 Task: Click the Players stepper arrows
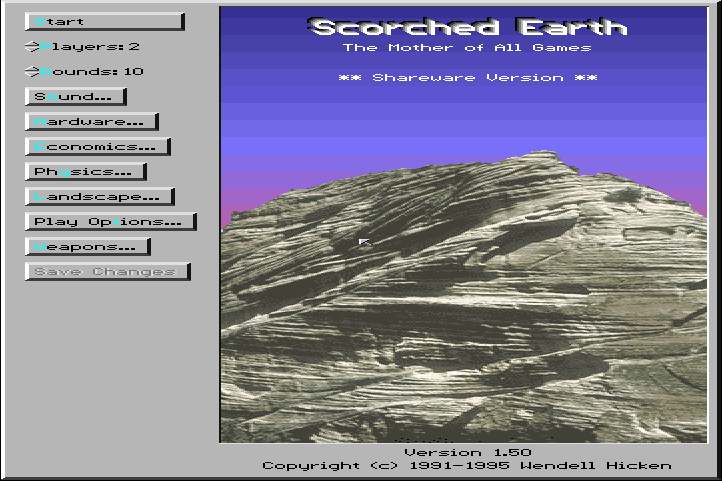click(32, 46)
